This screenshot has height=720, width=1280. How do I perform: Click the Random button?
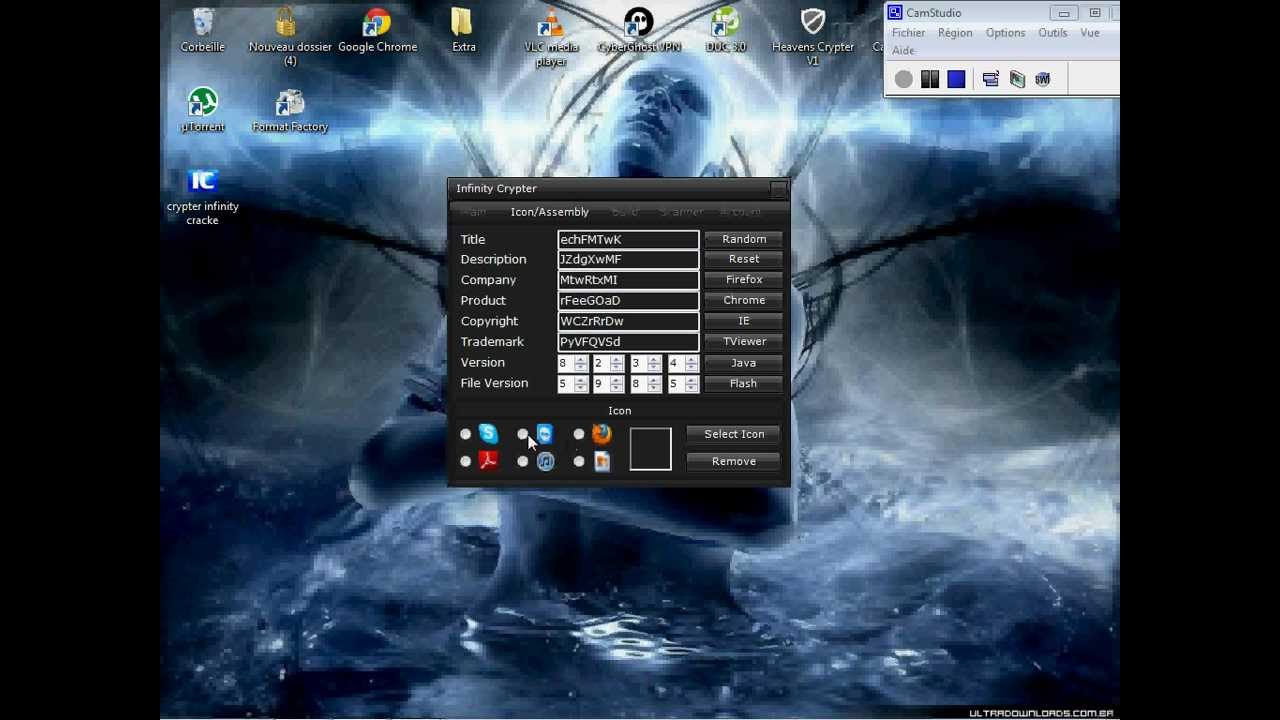coord(744,239)
